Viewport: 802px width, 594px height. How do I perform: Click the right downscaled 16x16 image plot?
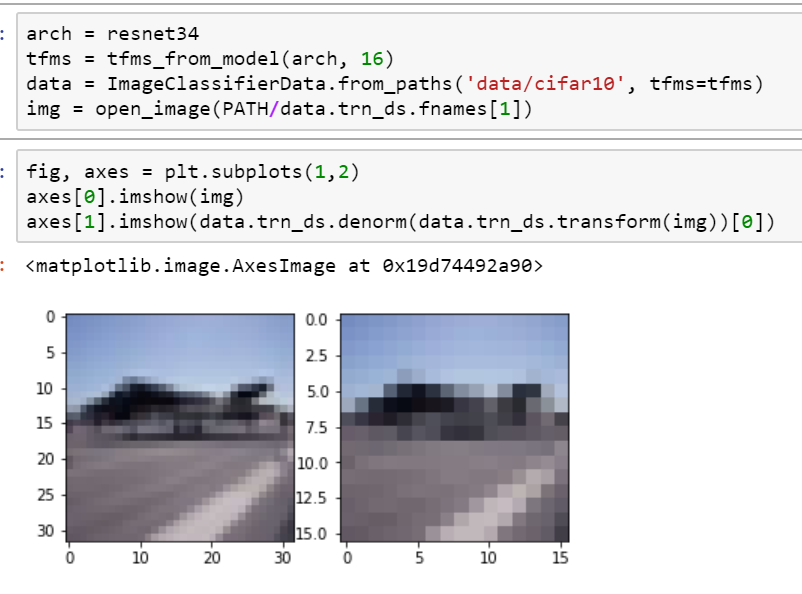coord(455,427)
